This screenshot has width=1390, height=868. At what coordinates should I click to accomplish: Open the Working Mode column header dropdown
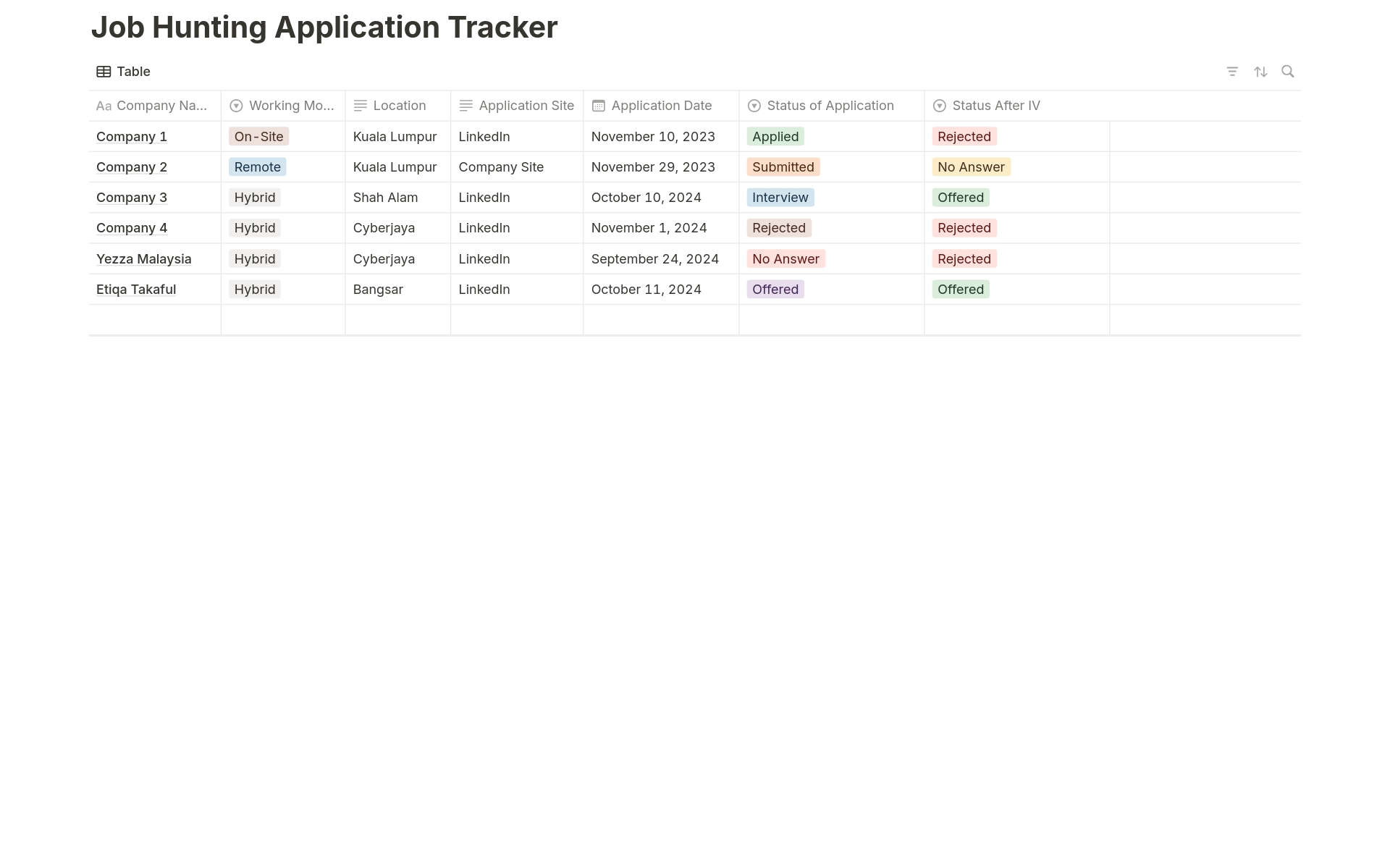tap(282, 106)
